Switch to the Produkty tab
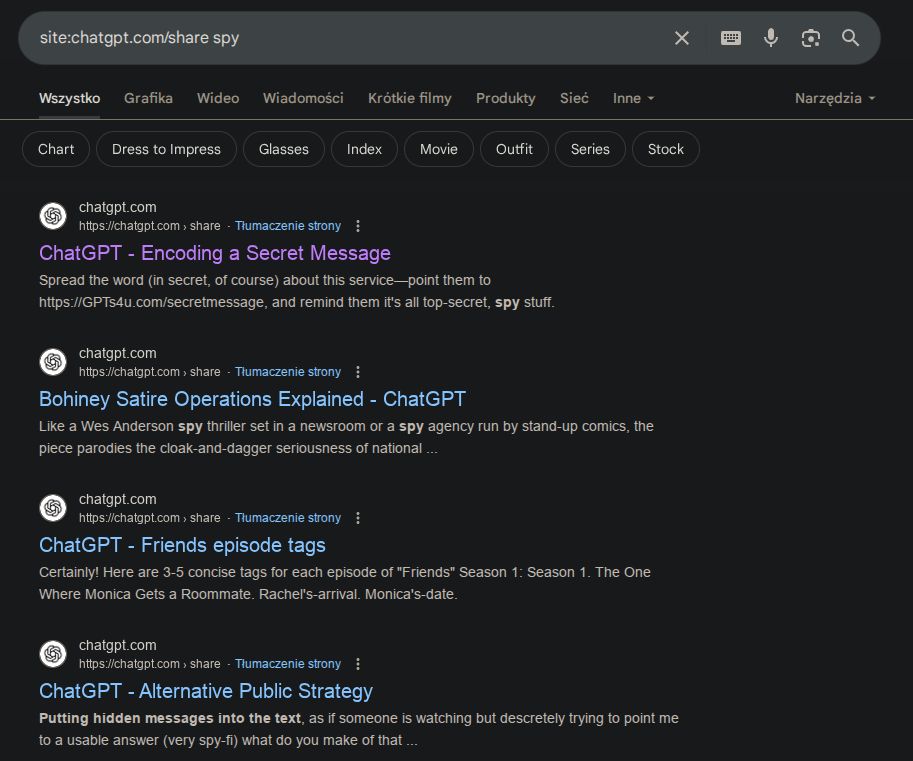 point(505,98)
